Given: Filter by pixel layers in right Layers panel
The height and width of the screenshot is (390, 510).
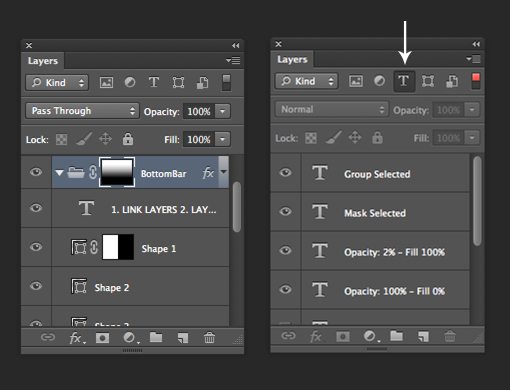Looking at the screenshot, I should (x=356, y=81).
